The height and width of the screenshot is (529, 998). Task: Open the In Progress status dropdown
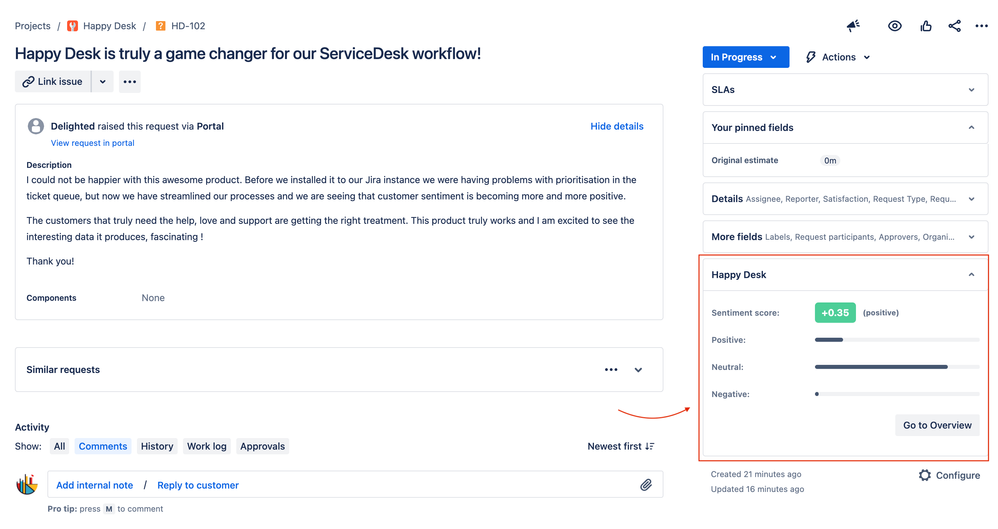click(x=745, y=57)
